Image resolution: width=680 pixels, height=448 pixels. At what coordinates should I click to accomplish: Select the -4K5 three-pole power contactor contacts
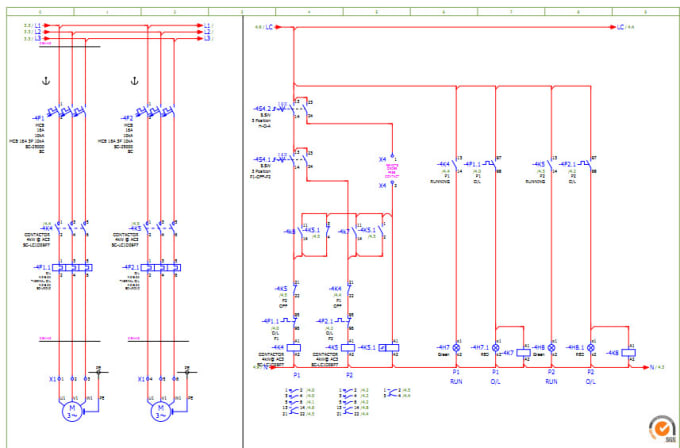click(161, 229)
